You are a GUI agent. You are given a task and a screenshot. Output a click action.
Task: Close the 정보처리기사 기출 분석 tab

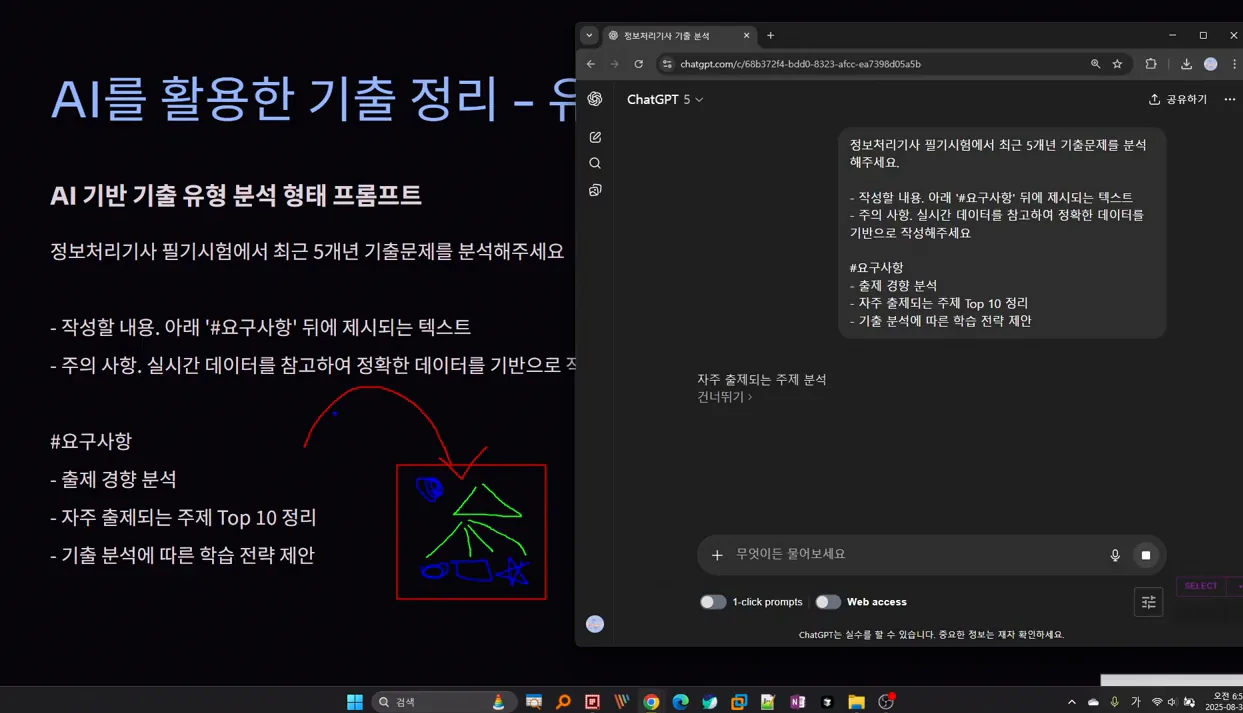(x=746, y=35)
